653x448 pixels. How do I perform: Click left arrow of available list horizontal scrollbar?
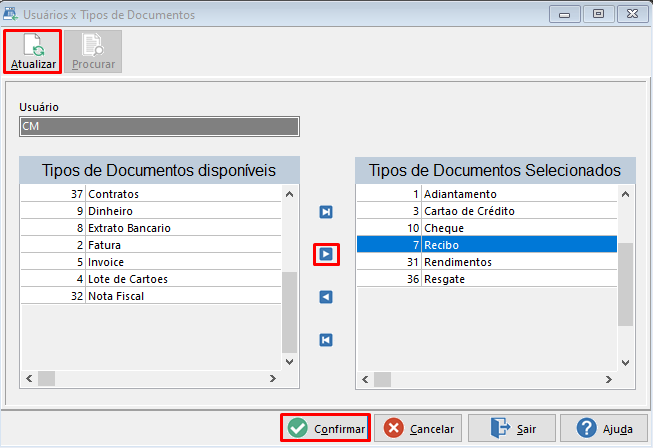(x=29, y=378)
